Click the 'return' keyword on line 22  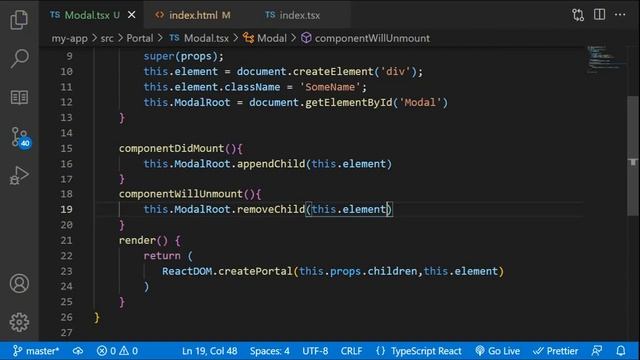(x=162, y=256)
